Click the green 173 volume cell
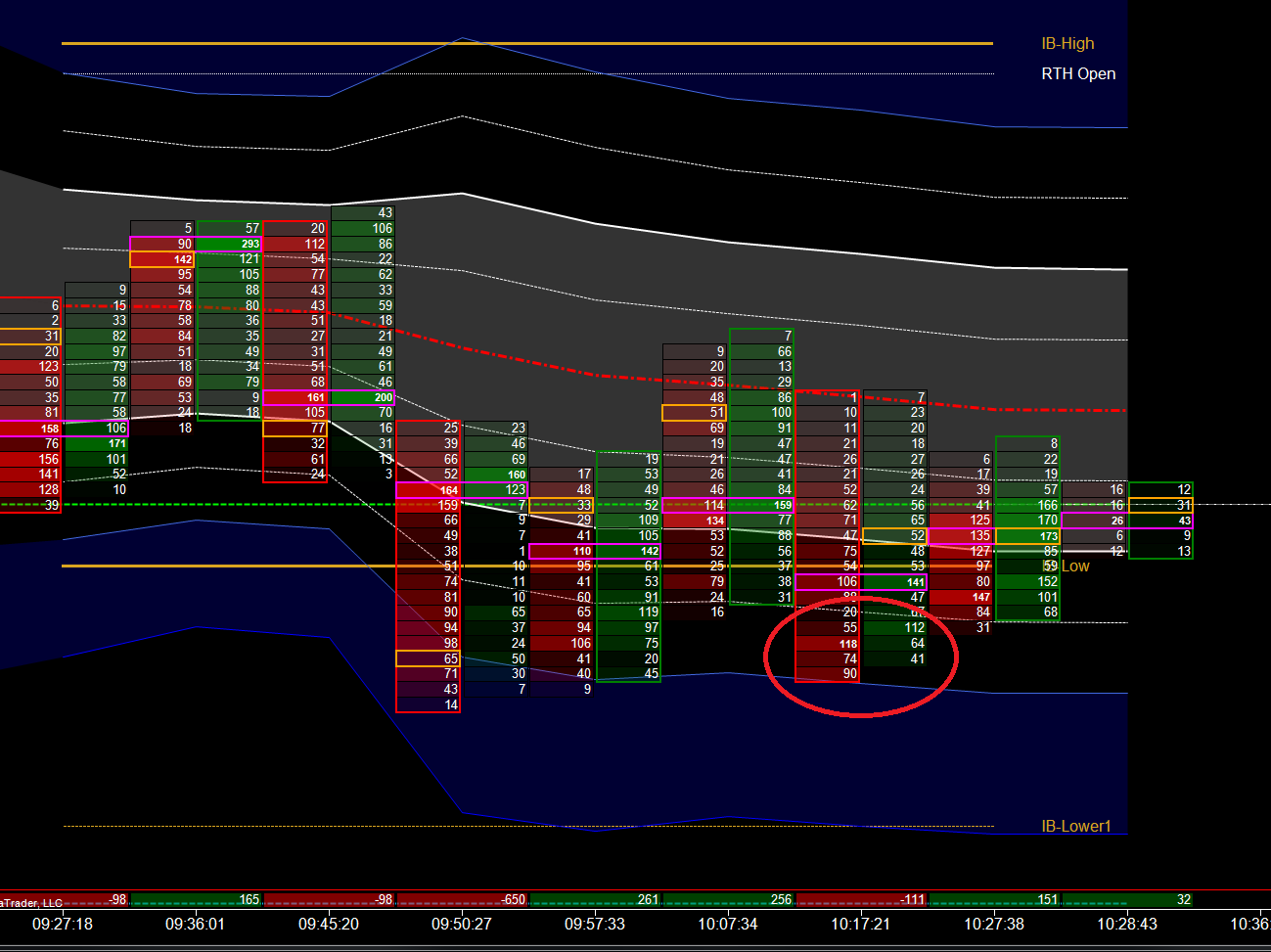This screenshot has height=952, width=1271. click(1027, 536)
